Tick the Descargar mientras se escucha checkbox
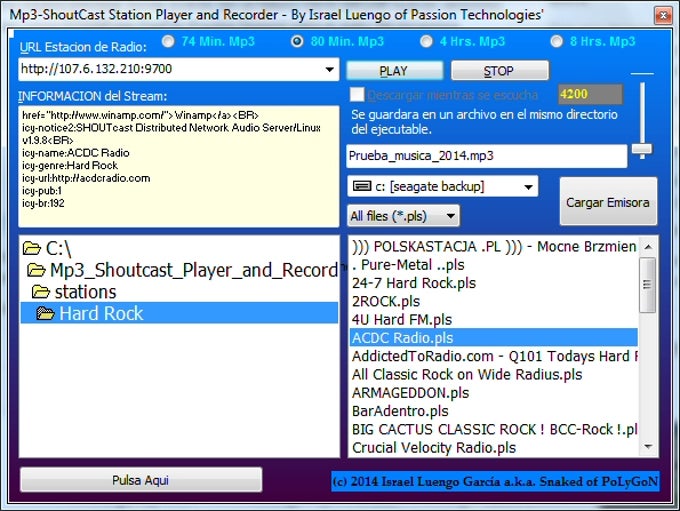 [x=357, y=95]
